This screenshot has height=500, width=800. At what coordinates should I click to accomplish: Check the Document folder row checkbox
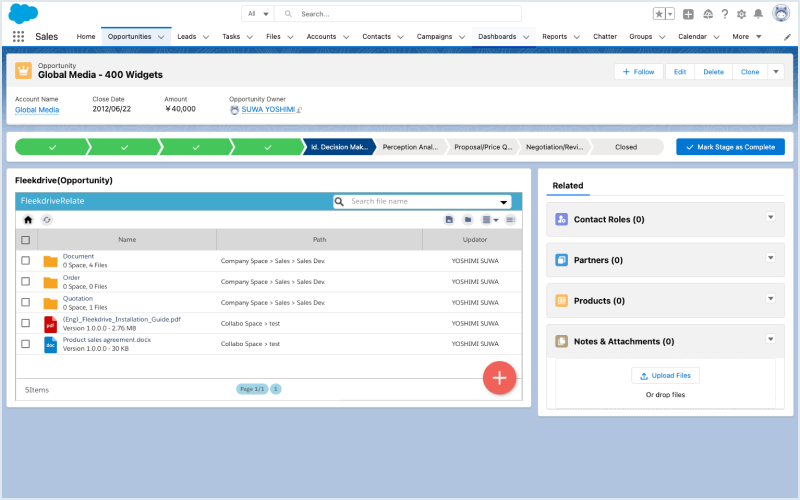tap(26, 261)
